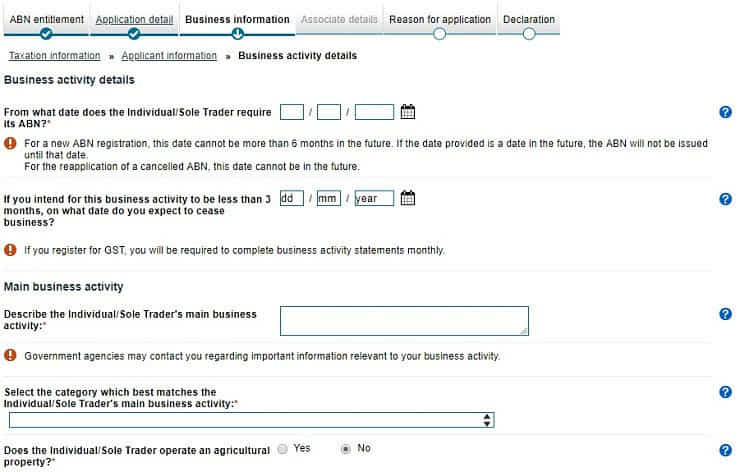This screenshot has height=472, width=740.
Task: Select Yes for agricultural property
Action: (283, 449)
